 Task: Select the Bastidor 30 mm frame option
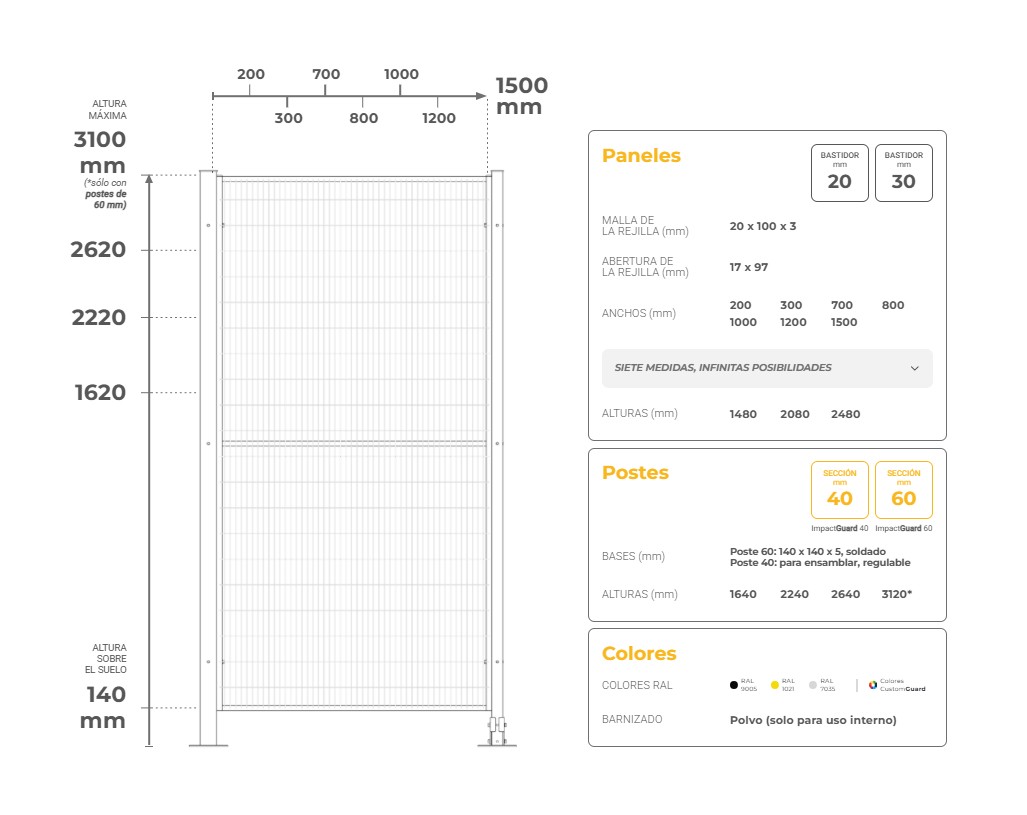coord(903,173)
